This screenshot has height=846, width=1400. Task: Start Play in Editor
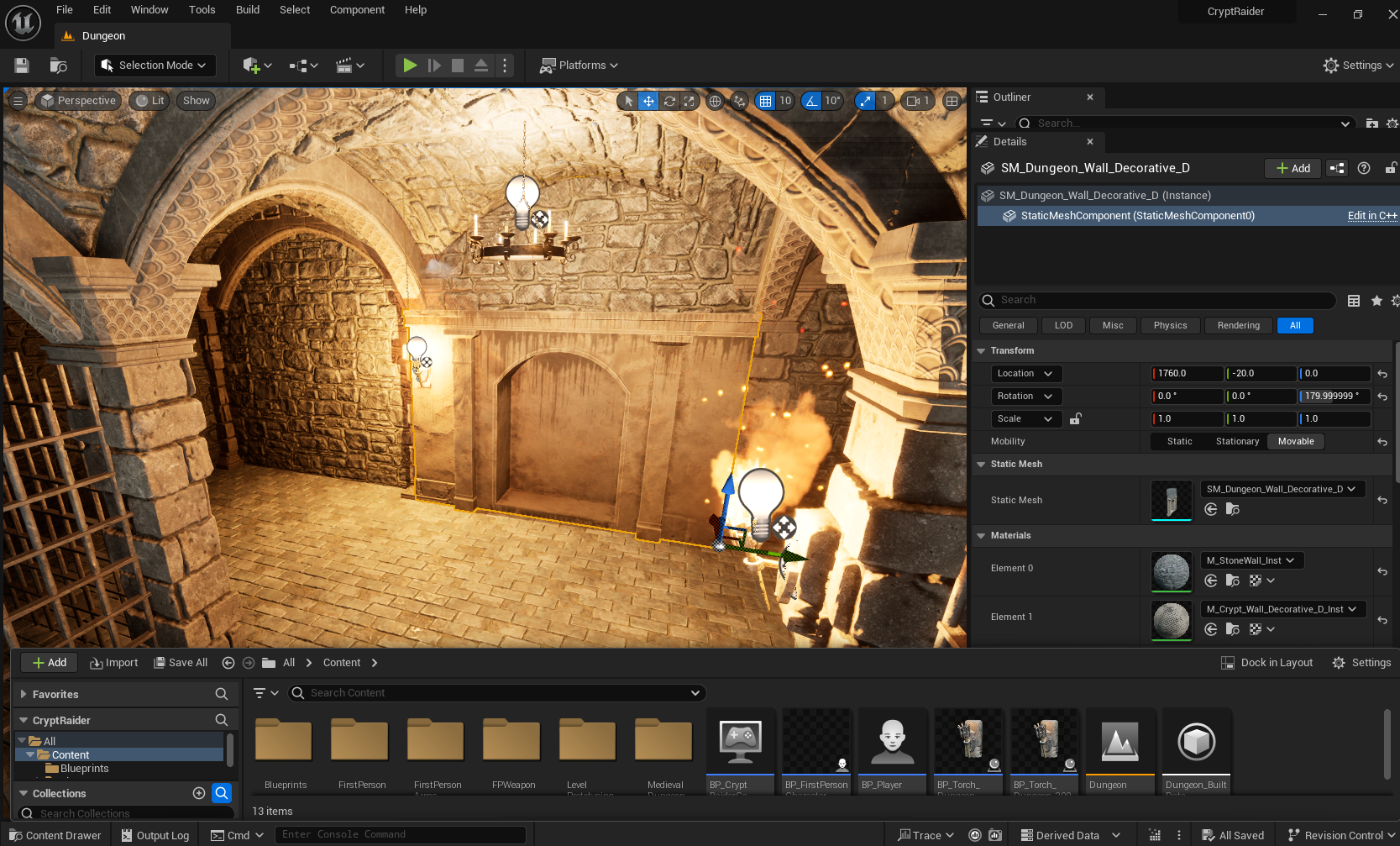[410, 66]
